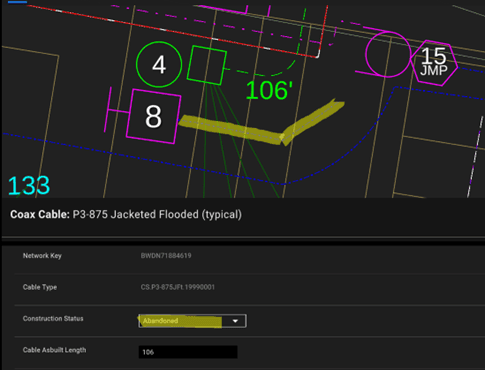
Task: Click the green 106' length label
Action: (x=269, y=90)
